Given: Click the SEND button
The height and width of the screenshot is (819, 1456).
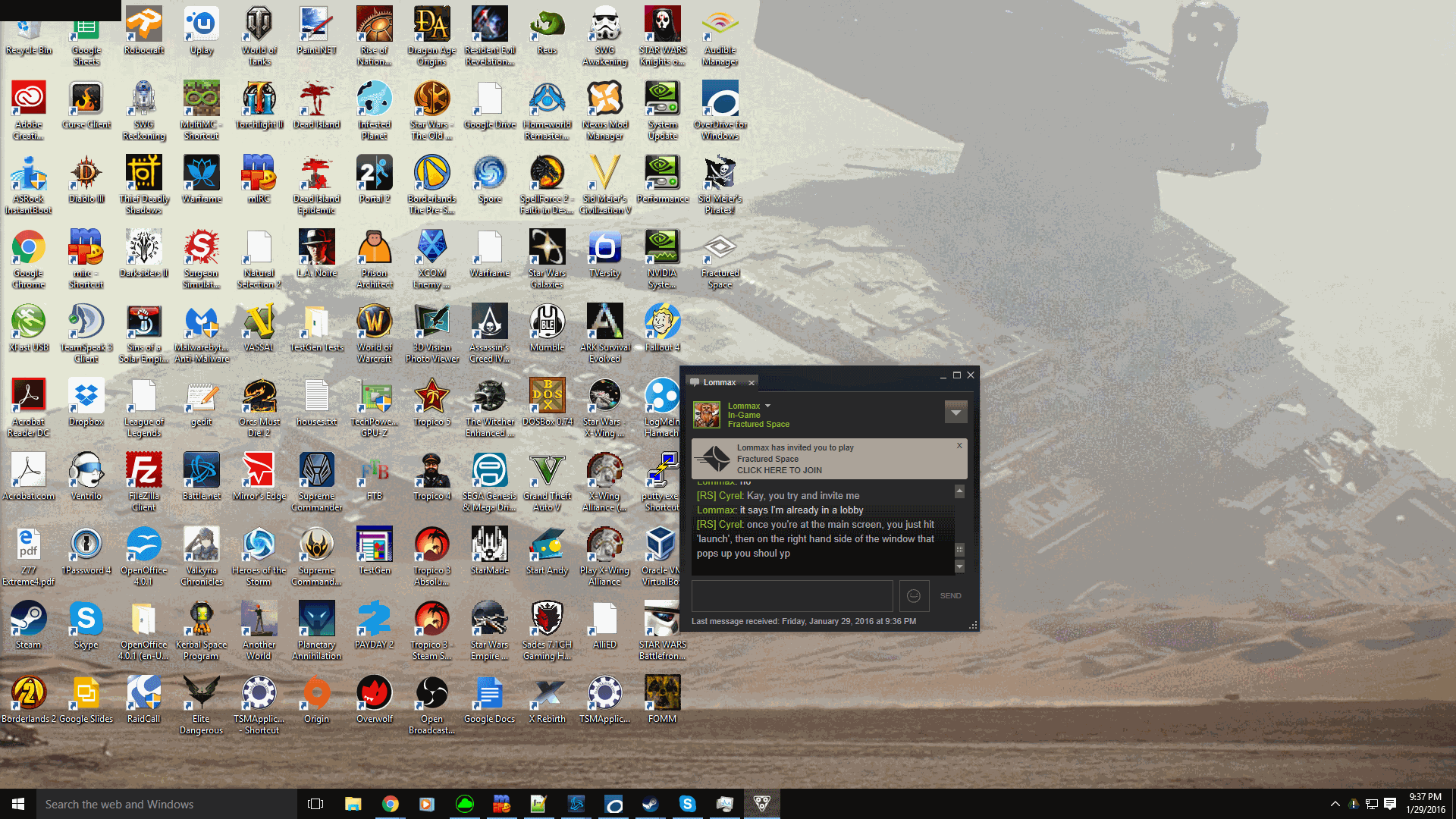Looking at the screenshot, I should pyautogui.click(x=950, y=595).
